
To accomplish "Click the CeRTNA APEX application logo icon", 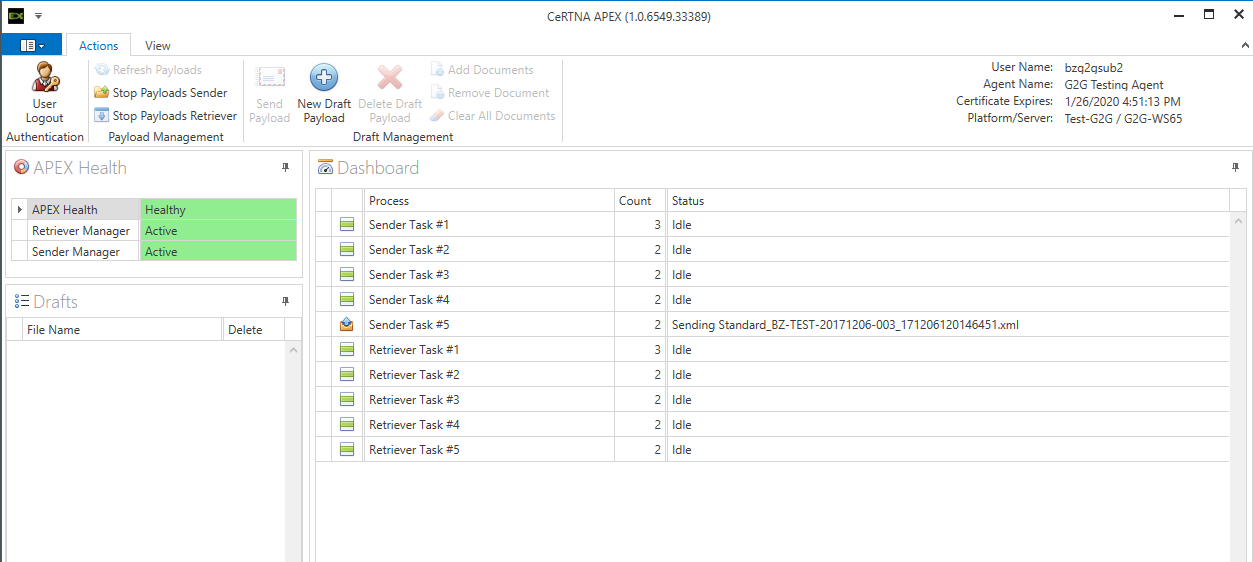I will 16,16.
